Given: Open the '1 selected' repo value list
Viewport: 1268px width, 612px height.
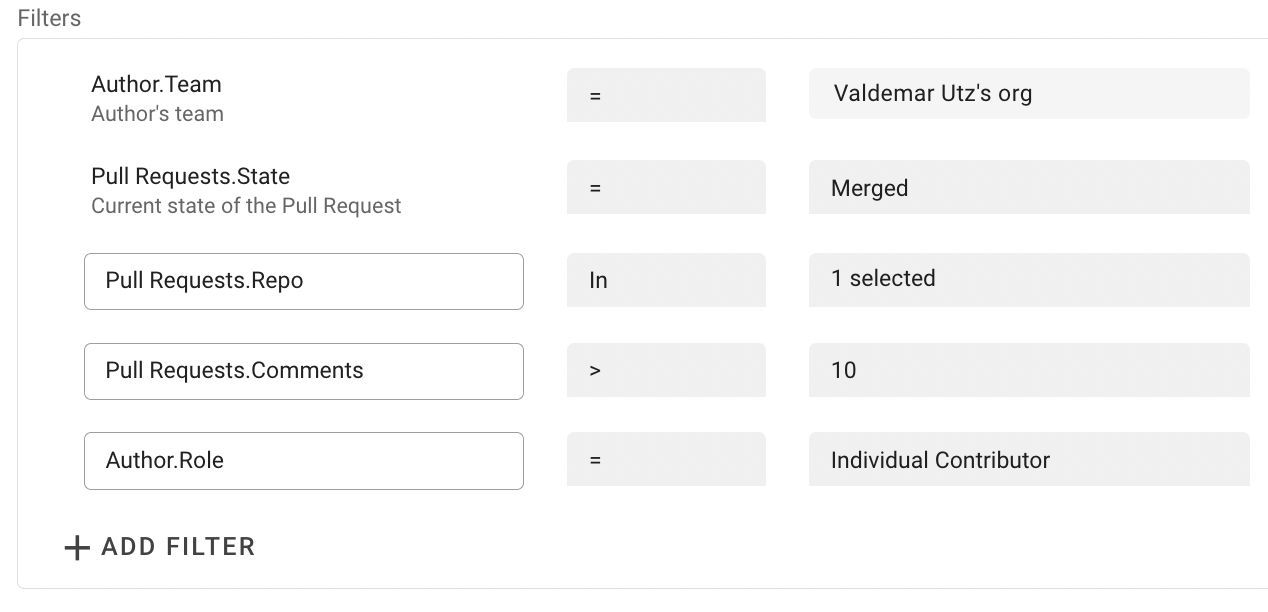Looking at the screenshot, I should pyautogui.click(x=1028, y=279).
